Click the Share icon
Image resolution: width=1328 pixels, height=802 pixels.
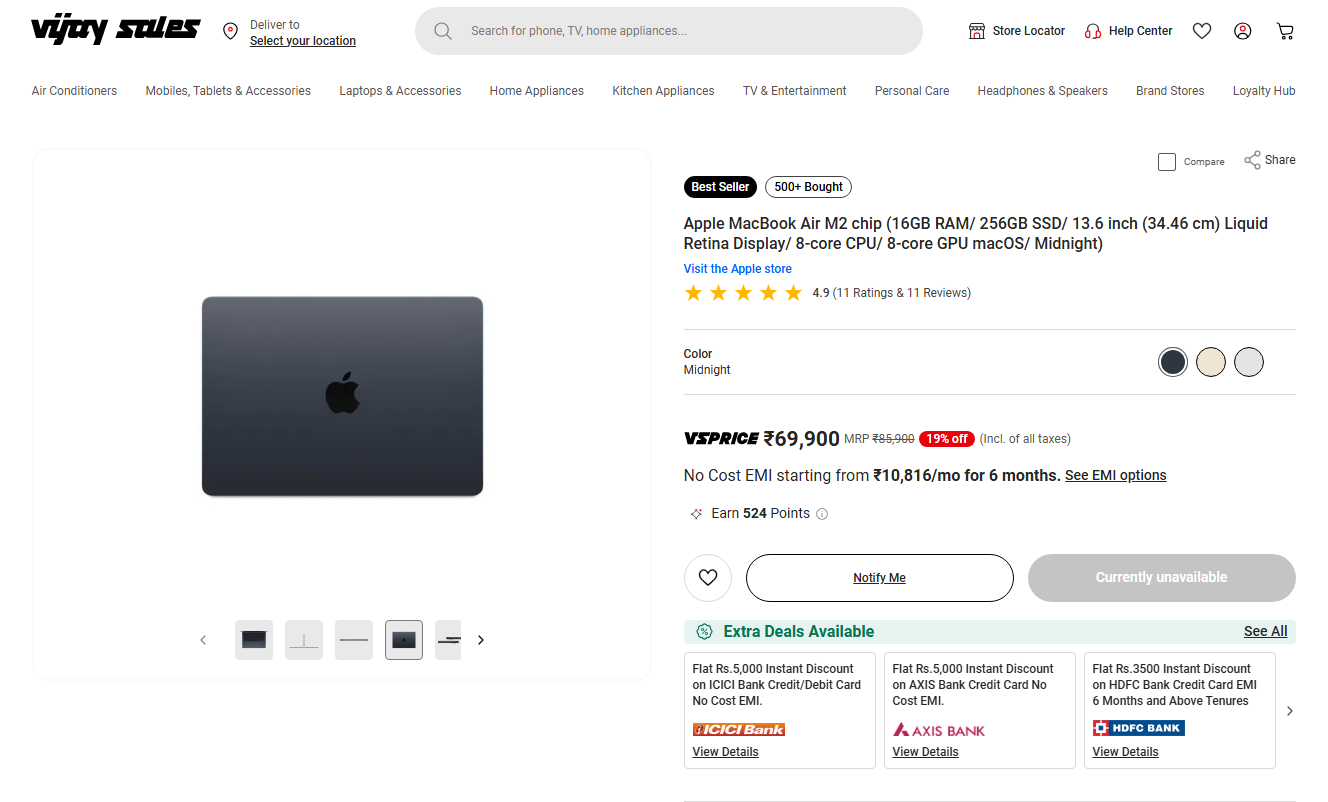(x=1252, y=160)
